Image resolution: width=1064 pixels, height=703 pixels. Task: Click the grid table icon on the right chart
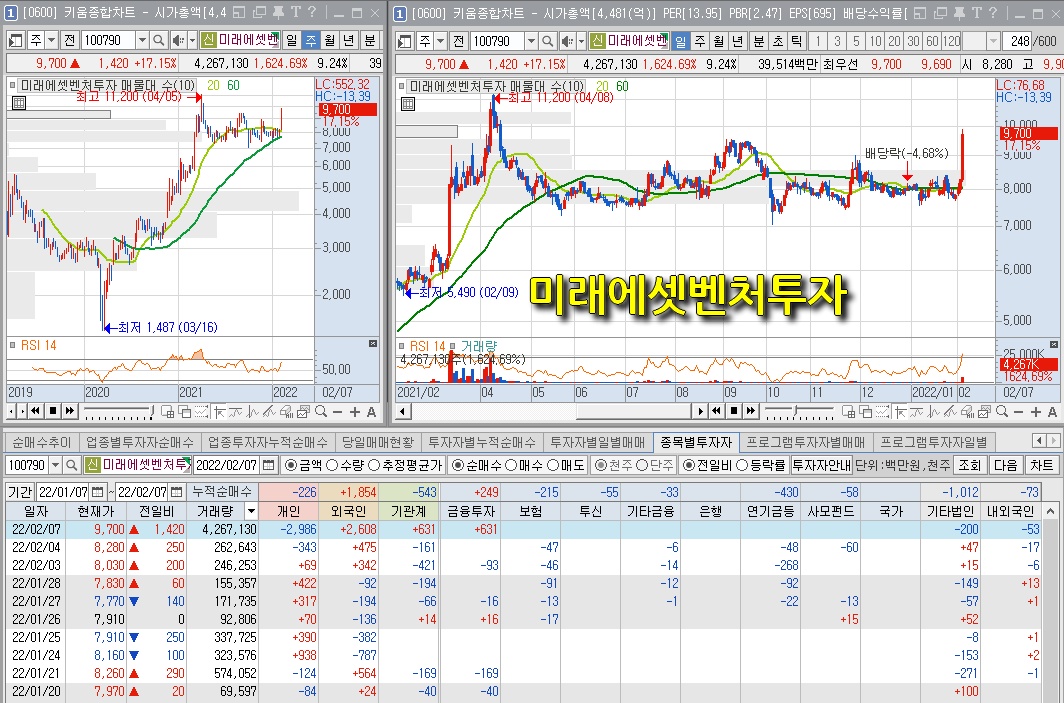click(408, 104)
